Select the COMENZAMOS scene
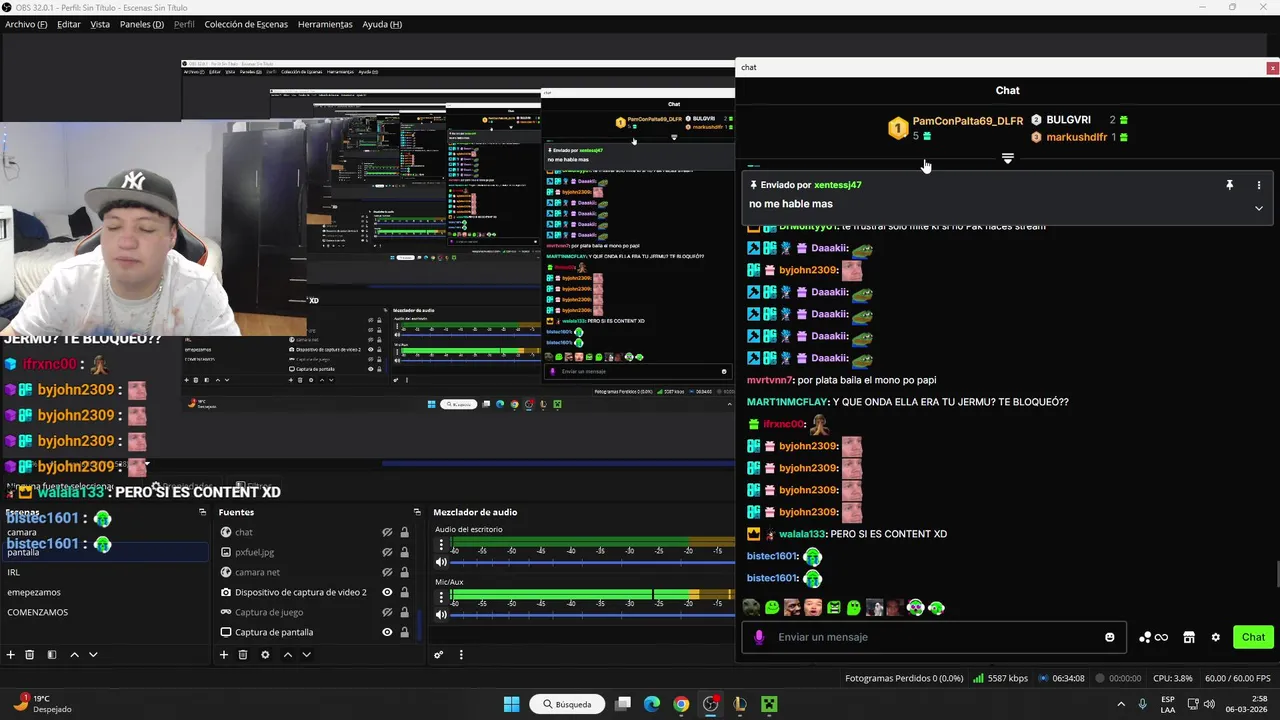1280x720 pixels. tap(105, 612)
